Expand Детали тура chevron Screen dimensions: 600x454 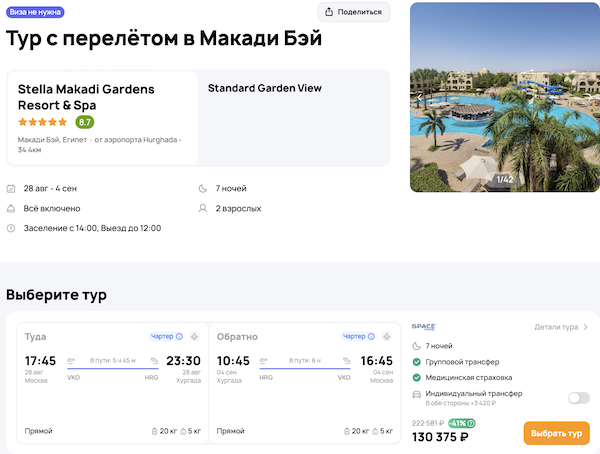click(x=561, y=327)
